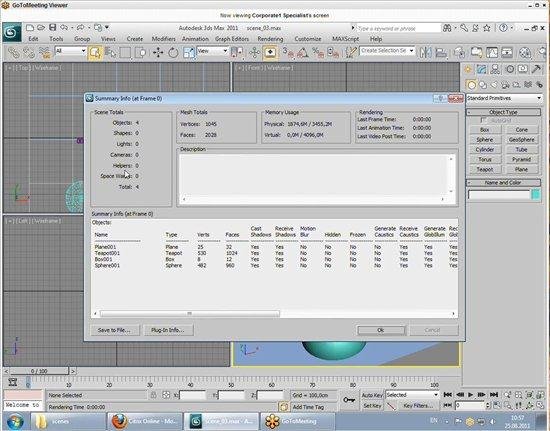Click the Align tool icon
Image resolution: width=550 pixels, height=431 pixels.
coord(441,53)
